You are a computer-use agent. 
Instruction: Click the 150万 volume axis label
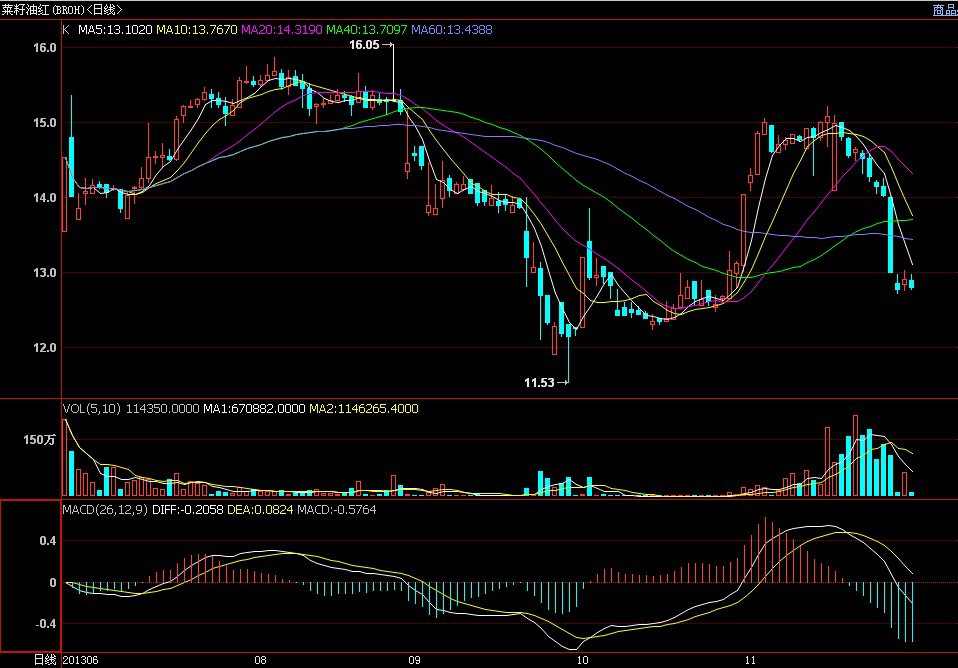click(40, 439)
